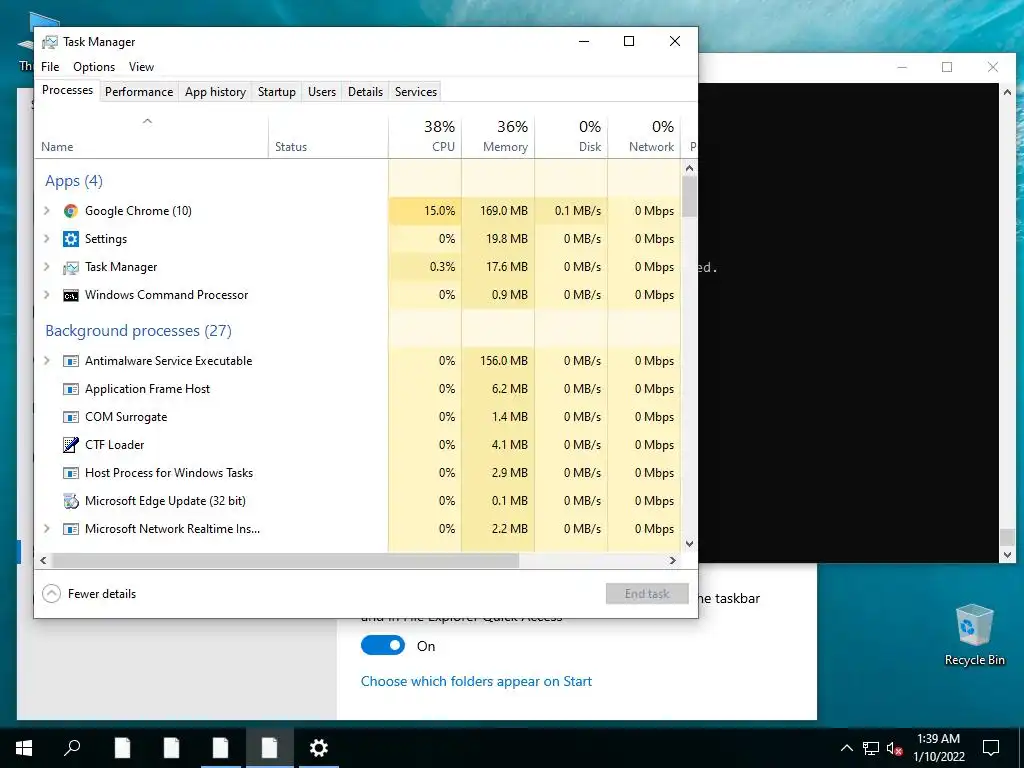The width and height of the screenshot is (1024, 768).
Task: Click the first blank taskbar app icon
Action: point(122,748)
